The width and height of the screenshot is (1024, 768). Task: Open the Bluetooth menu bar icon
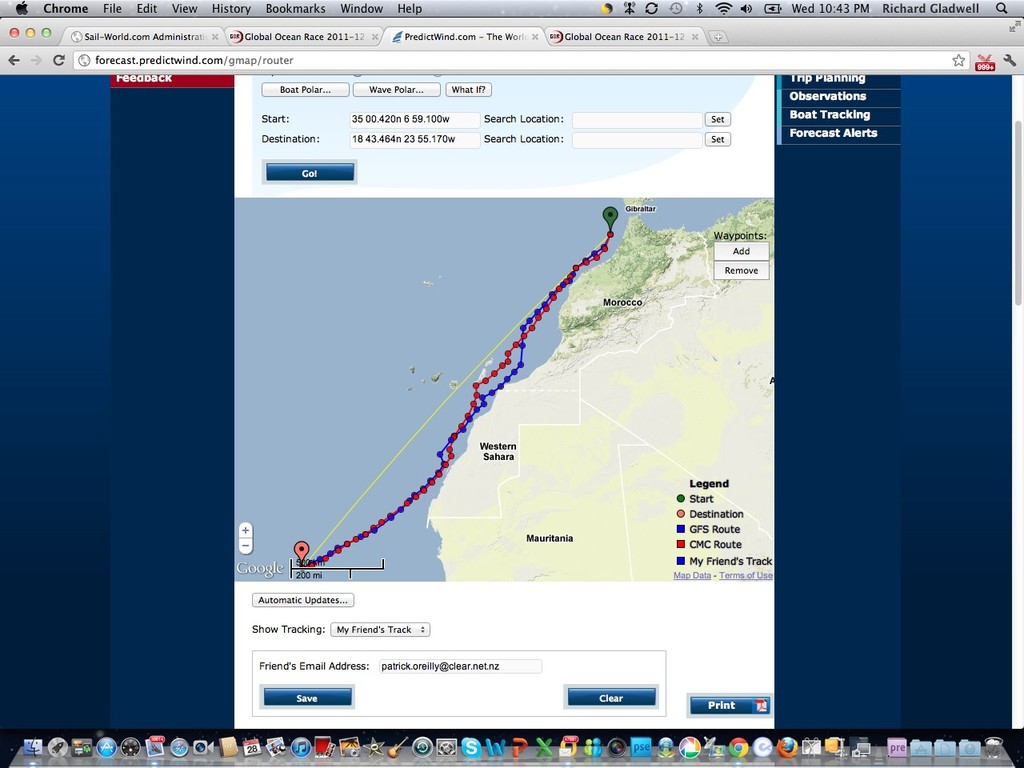(x=699, y=8)
